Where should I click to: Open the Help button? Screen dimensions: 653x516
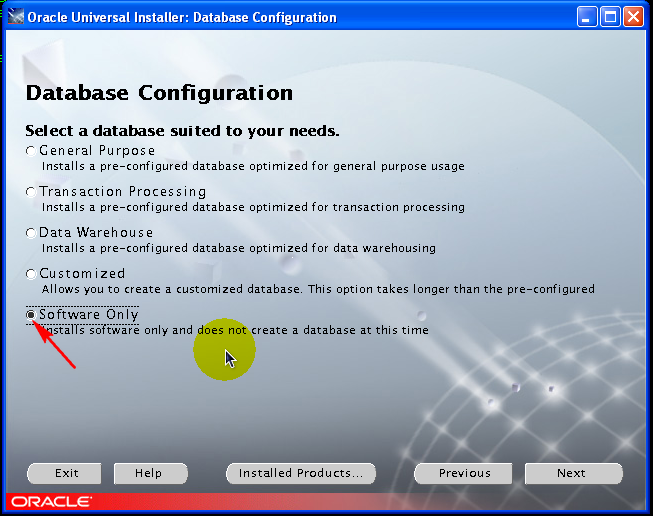coord(151,474)
